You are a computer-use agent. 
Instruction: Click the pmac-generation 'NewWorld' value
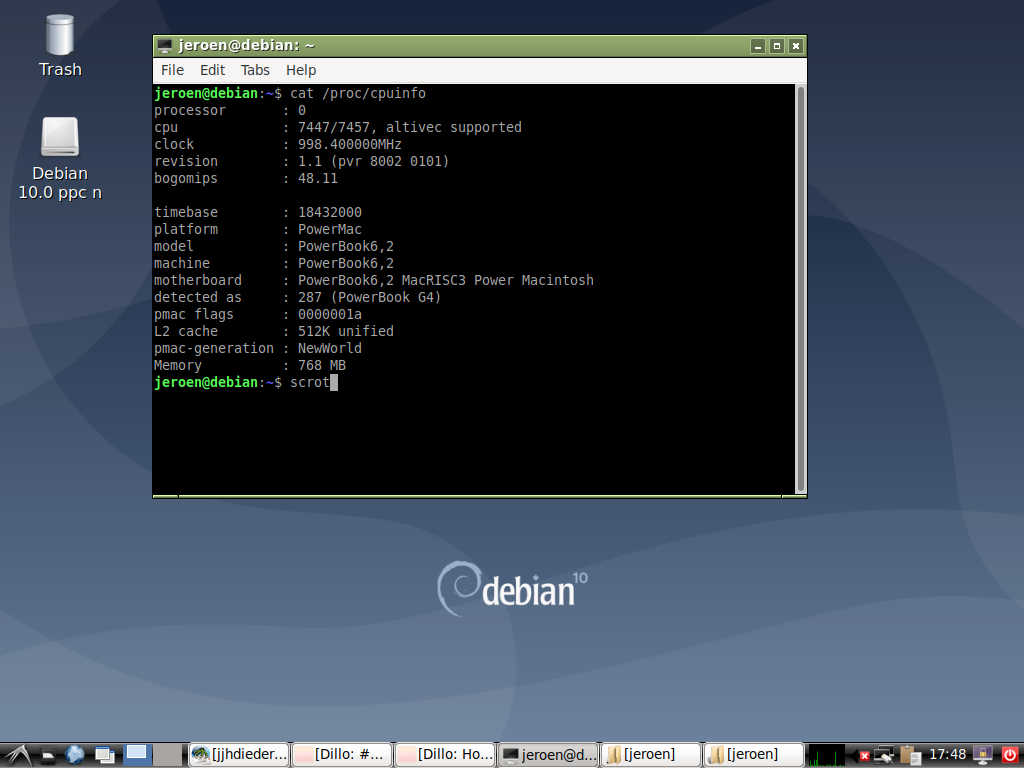(330, 348)
